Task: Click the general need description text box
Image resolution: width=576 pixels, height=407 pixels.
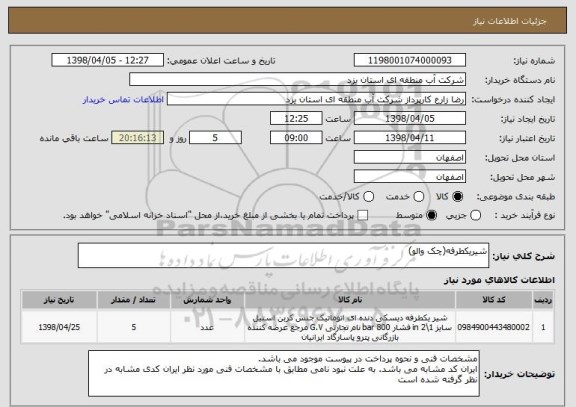Action: coord(283,256)
